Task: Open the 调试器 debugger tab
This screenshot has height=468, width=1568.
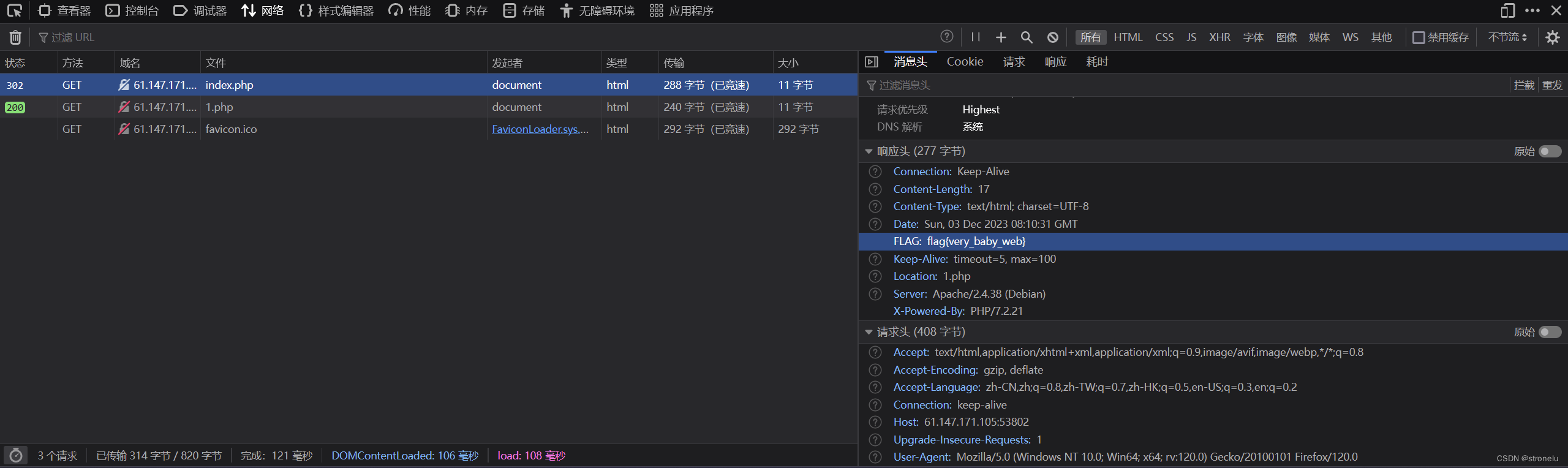Action: click(x=200, y=11)
